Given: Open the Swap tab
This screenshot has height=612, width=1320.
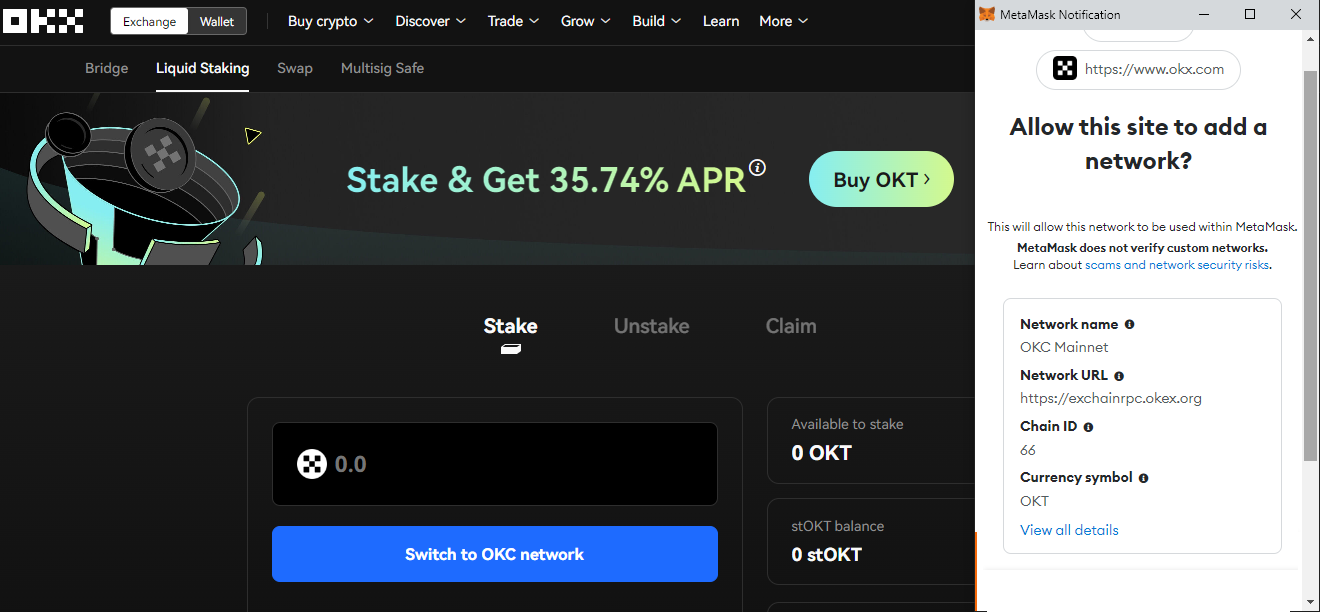Looking at the screenshot, I should [295, 68].
